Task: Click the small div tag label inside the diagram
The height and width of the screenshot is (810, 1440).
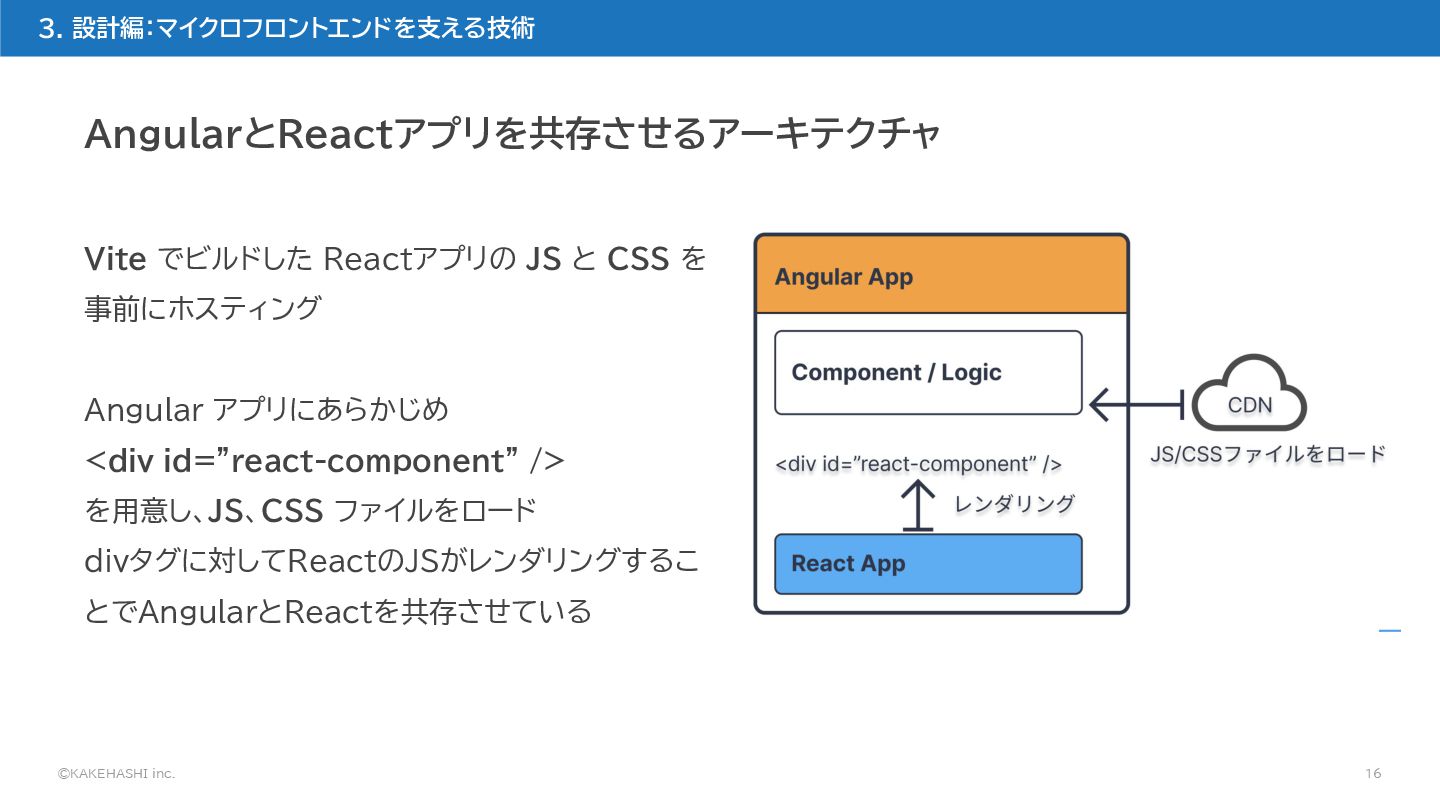Action: pyautogui.click(x=918, y=464)
